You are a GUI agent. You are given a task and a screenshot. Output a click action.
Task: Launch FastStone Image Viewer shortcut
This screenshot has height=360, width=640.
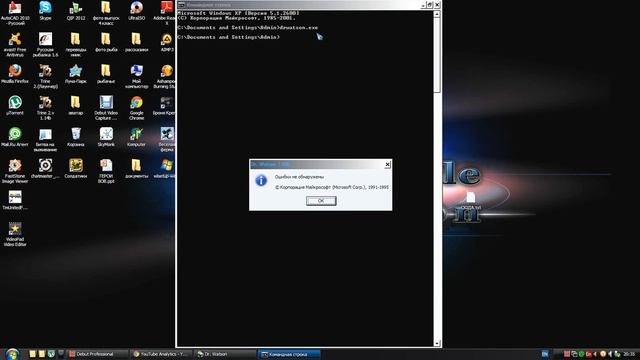coord(15,171)
